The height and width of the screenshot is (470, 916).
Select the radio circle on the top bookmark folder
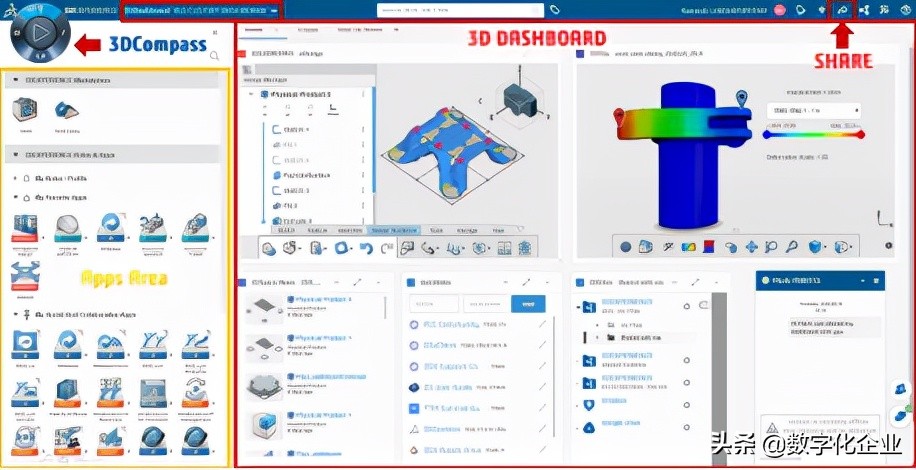point(686,306)
